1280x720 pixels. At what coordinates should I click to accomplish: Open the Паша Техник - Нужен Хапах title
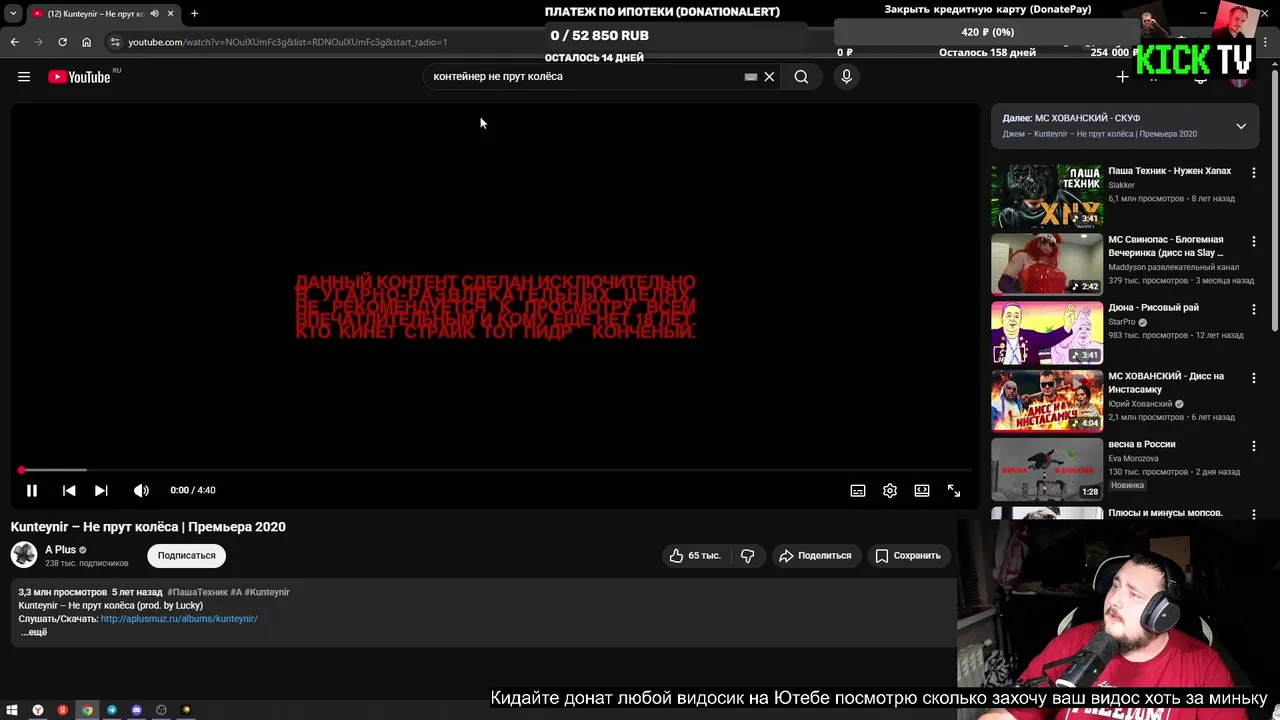click(1169, 171)
